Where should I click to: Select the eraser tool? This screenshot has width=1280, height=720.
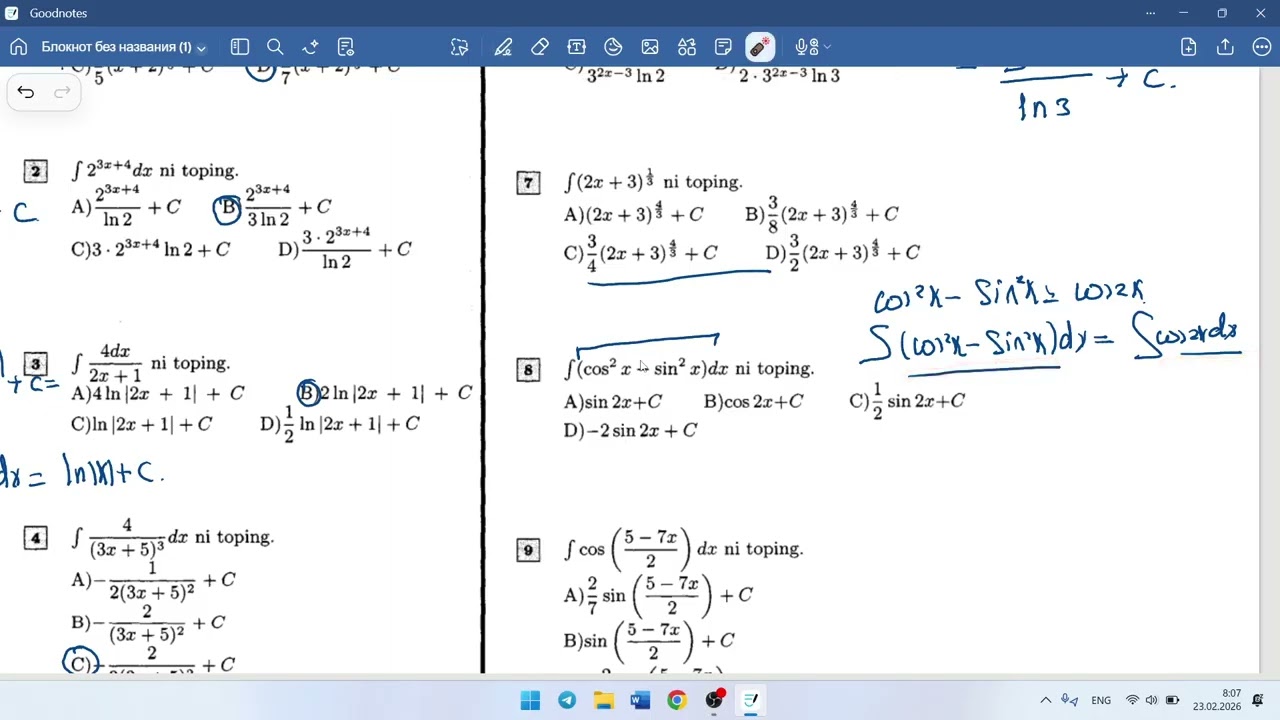tap(540, 47)
